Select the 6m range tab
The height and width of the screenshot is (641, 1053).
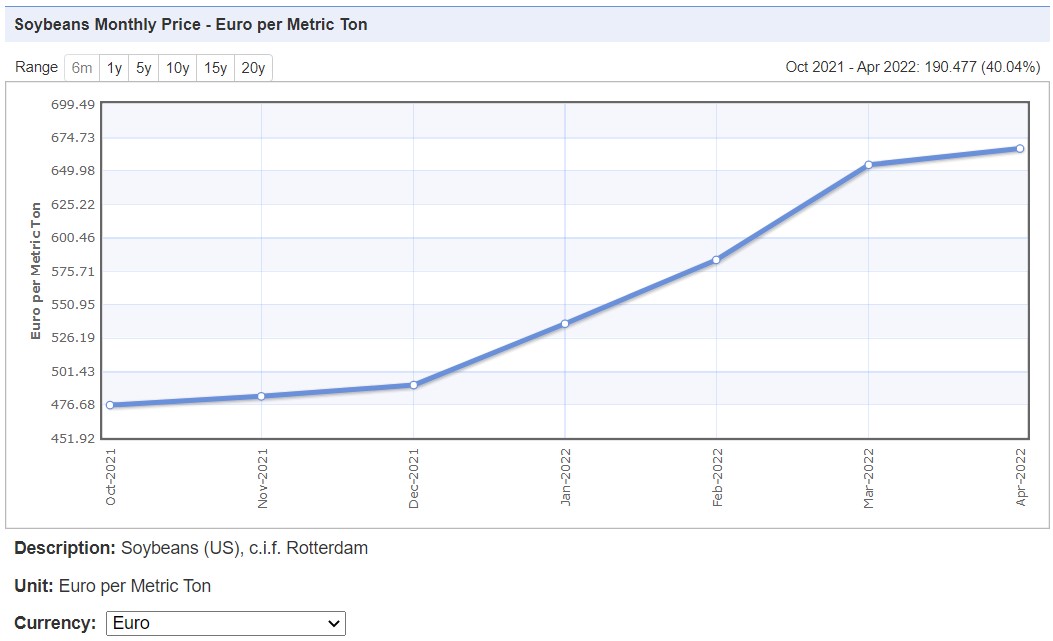(x=82, y=68)
